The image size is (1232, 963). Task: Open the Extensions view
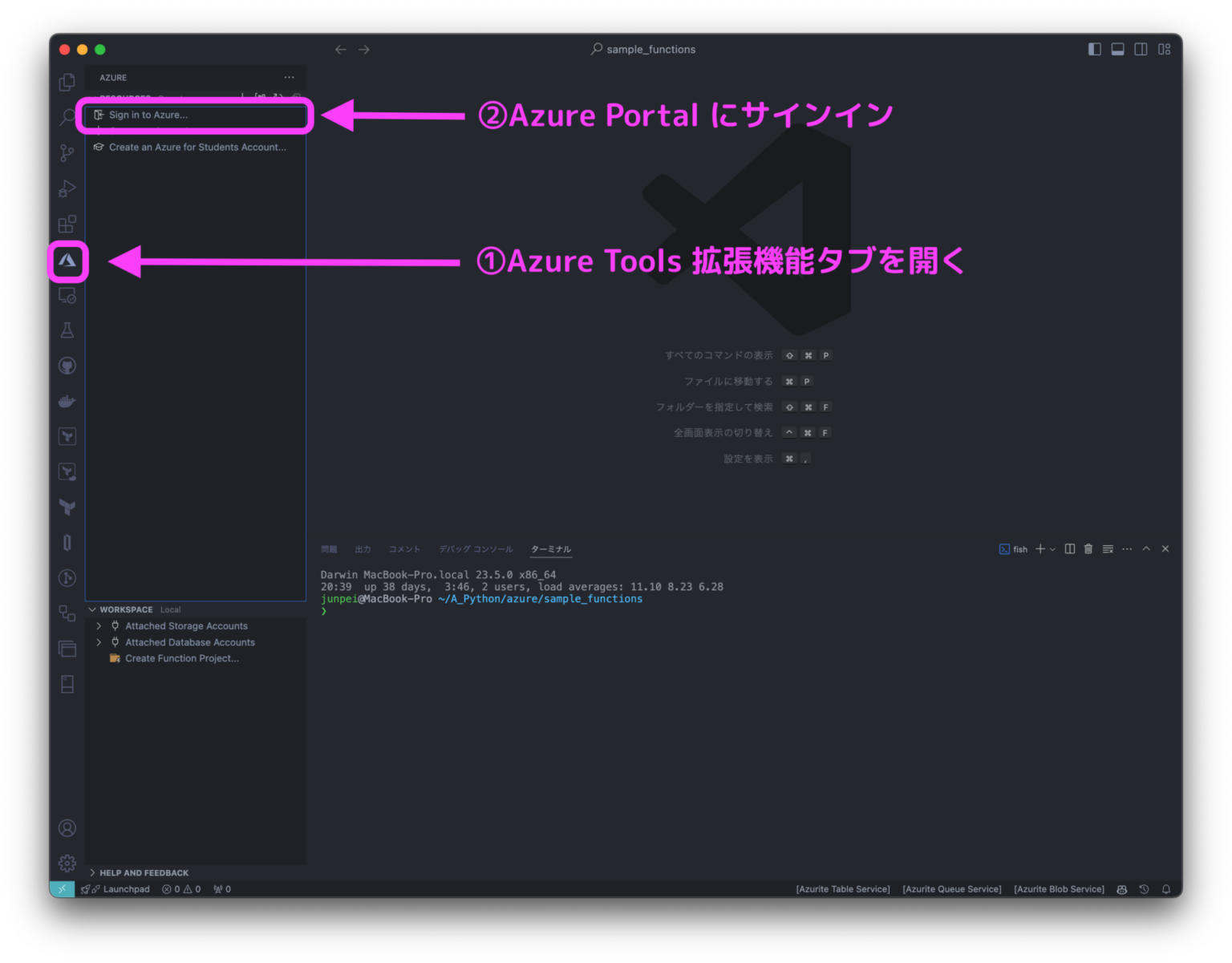tap(67, 224)
